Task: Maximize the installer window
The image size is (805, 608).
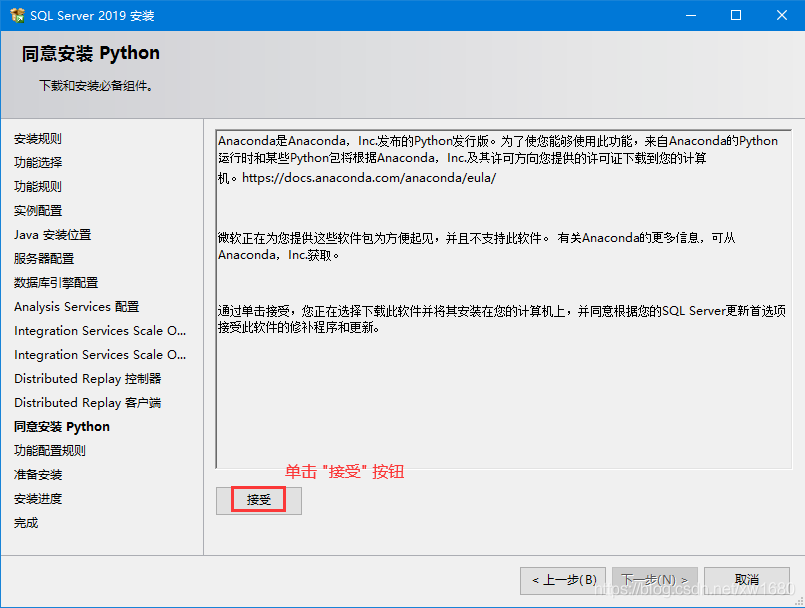Action: point(736,16)
